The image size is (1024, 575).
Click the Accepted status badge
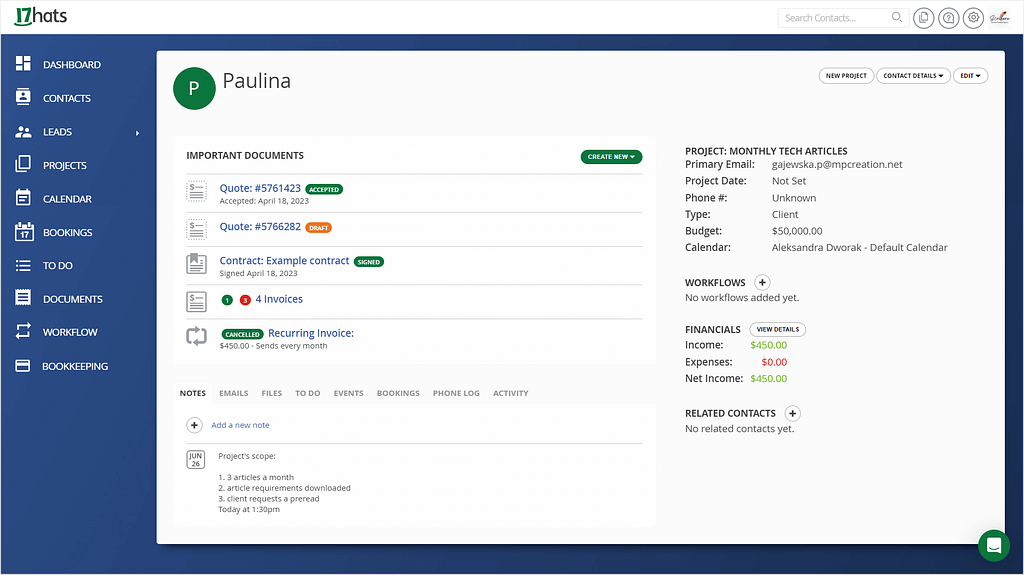(x=324, y=189)
